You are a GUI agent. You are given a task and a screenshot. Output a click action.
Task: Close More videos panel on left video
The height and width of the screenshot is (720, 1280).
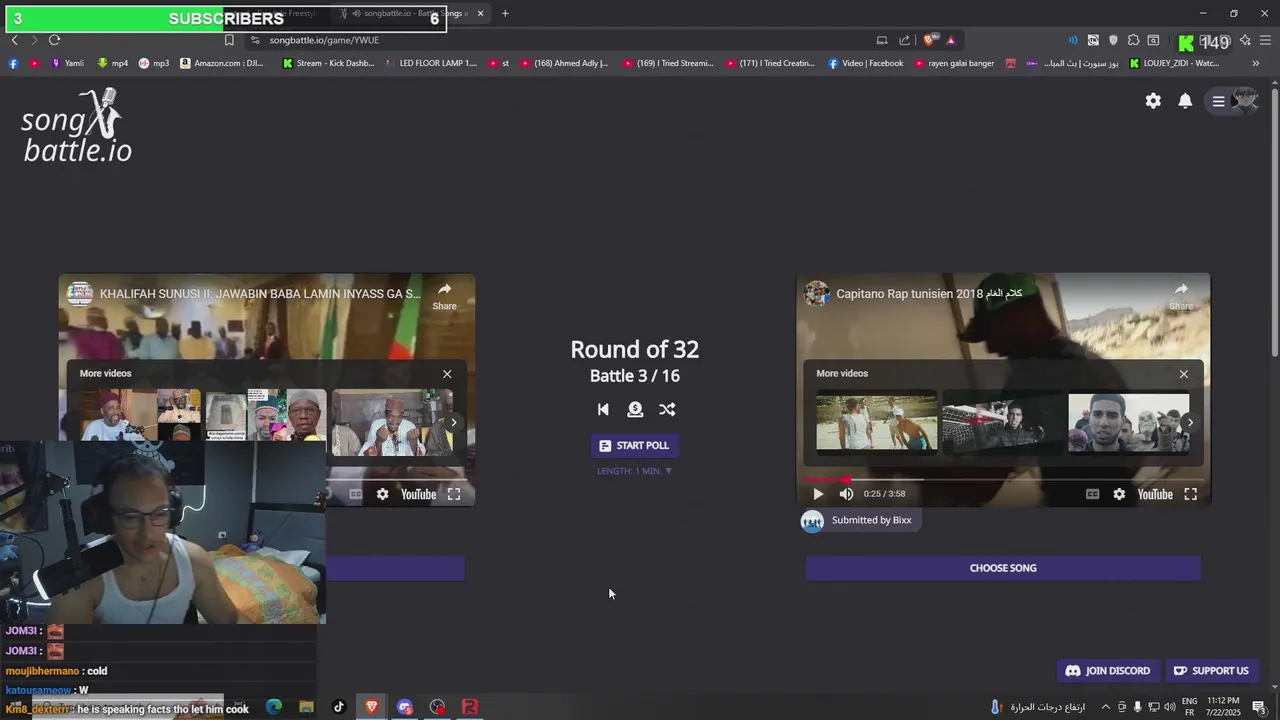click(447, 373)
